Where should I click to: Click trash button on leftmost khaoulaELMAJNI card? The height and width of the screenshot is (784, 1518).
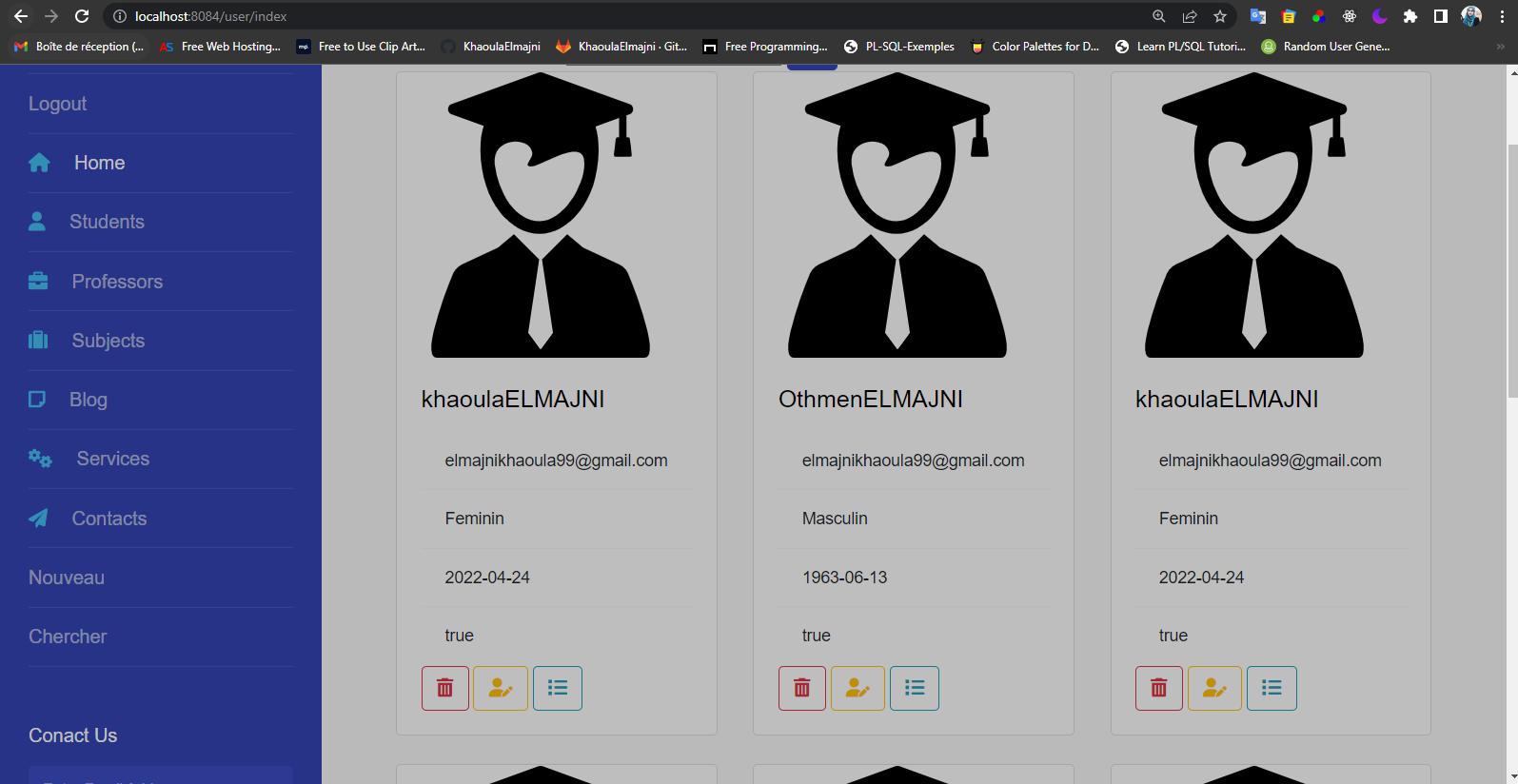[445, 688]
